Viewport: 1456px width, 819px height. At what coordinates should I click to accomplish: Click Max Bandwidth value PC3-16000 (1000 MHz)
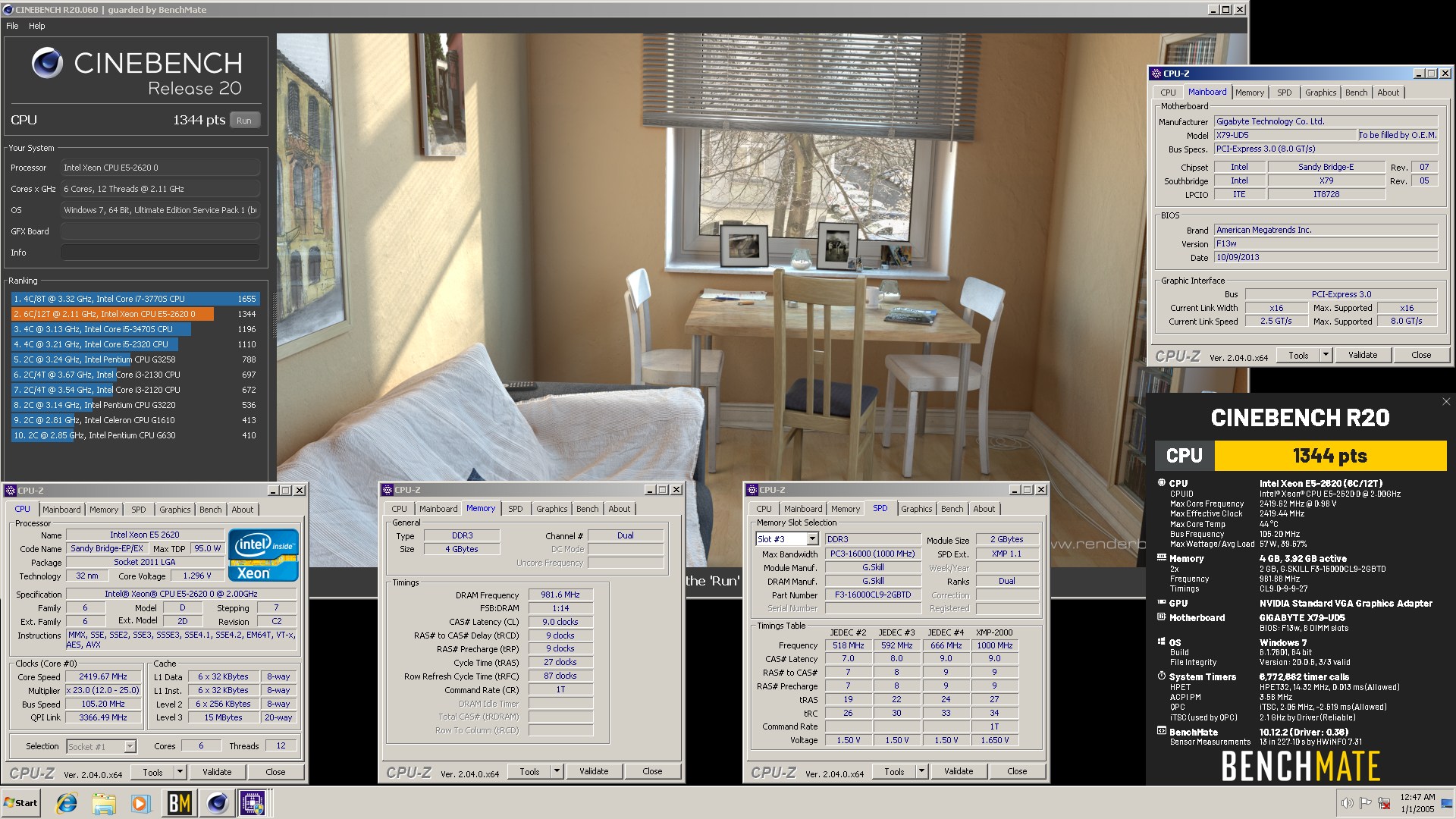coord(873,554)
